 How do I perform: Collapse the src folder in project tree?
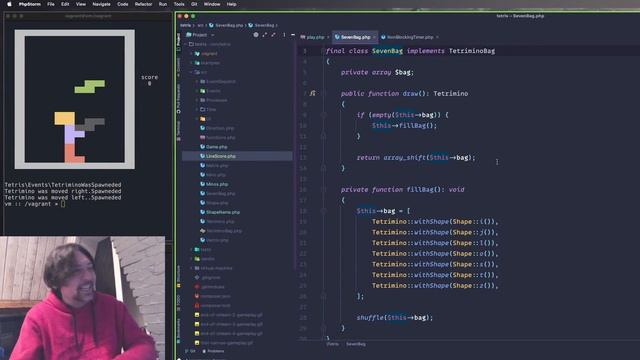(x=192, y=72)
